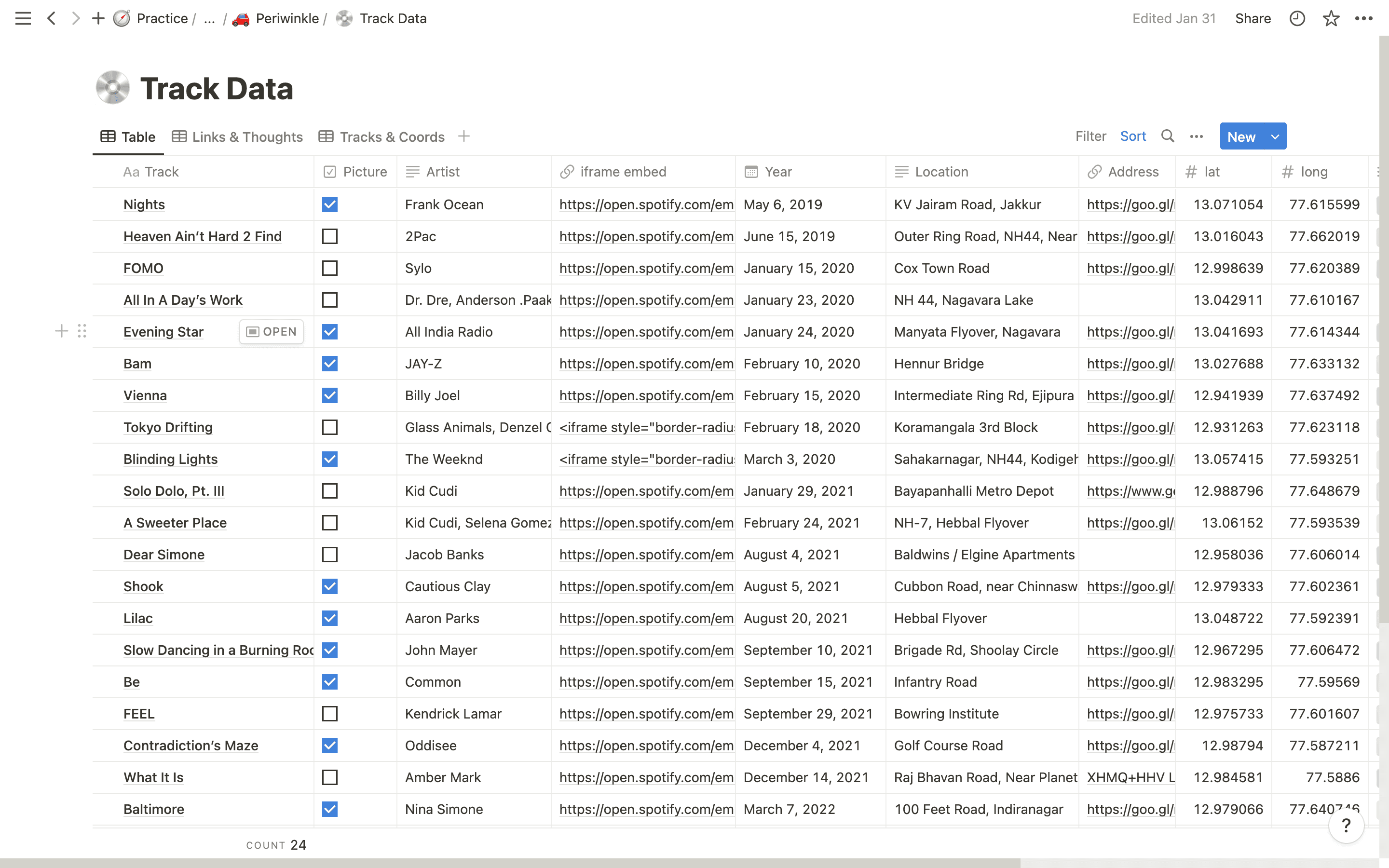The width and height of the screenshot is (1389, 868).
Task: Open the page options three-dot menu
Action: 1364,18
